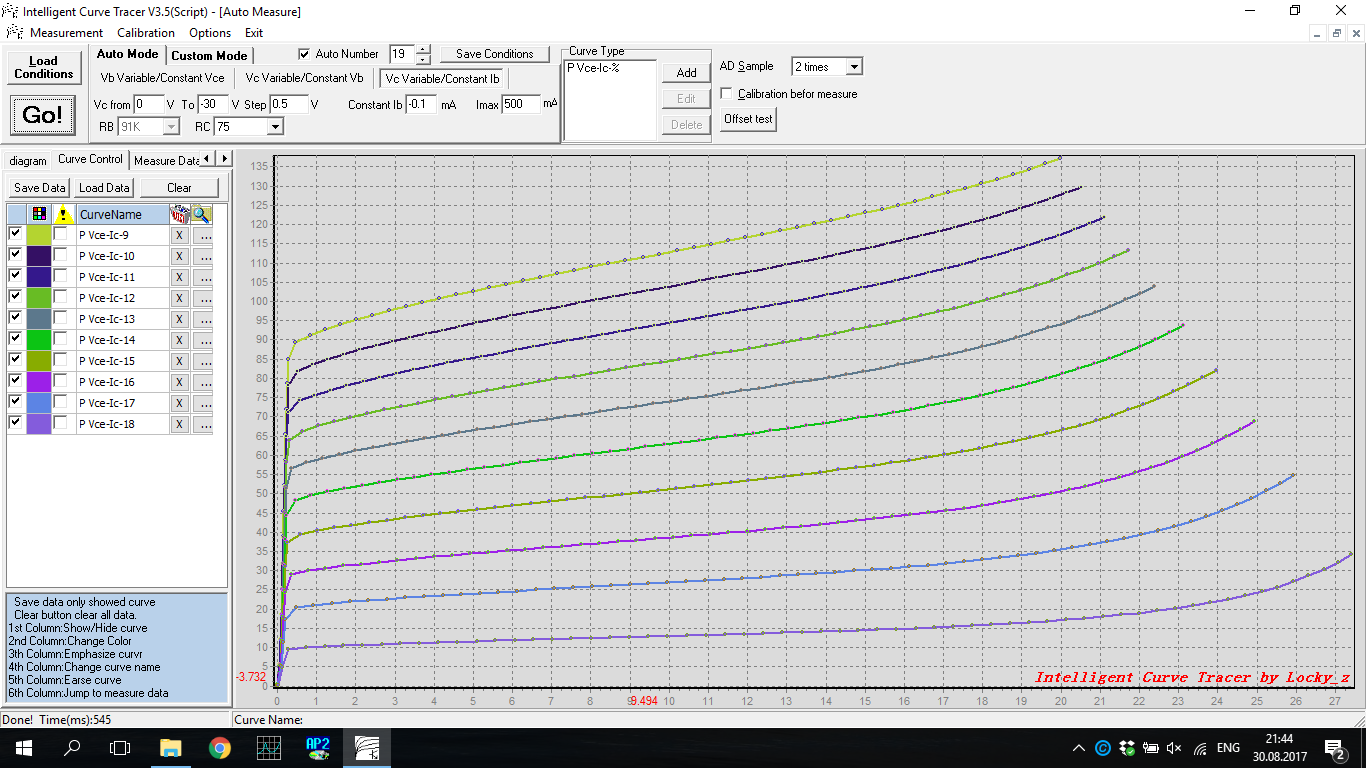Image resolution: width=1366 pixels, height=768 pixels.
Task: Click the Imax input field
Action: click(x=520, y=104)
